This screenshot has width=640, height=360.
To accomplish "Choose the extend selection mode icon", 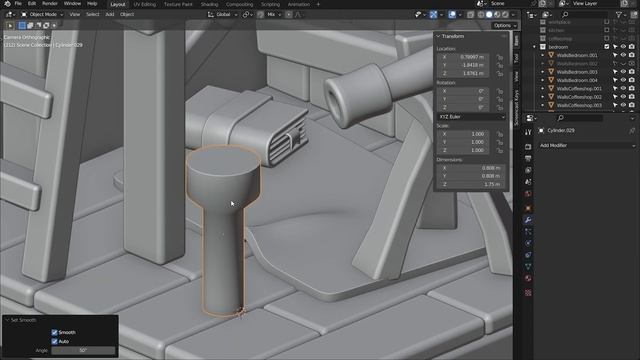I will pos(30,25).
